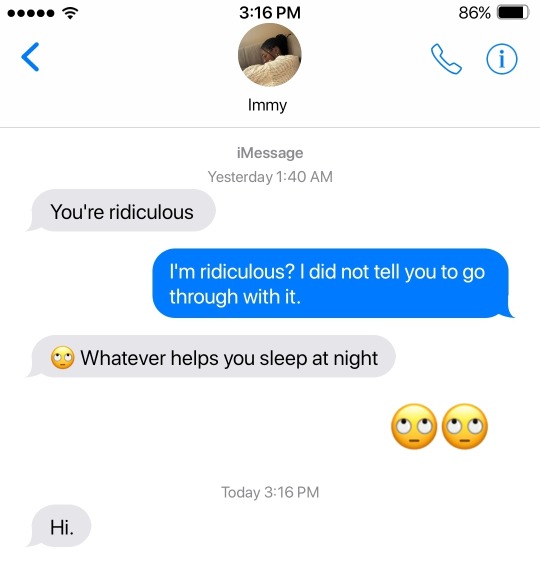Tap the iMessage label above conversation
This screenshot has height=571, width=540.
pos(270,153)
